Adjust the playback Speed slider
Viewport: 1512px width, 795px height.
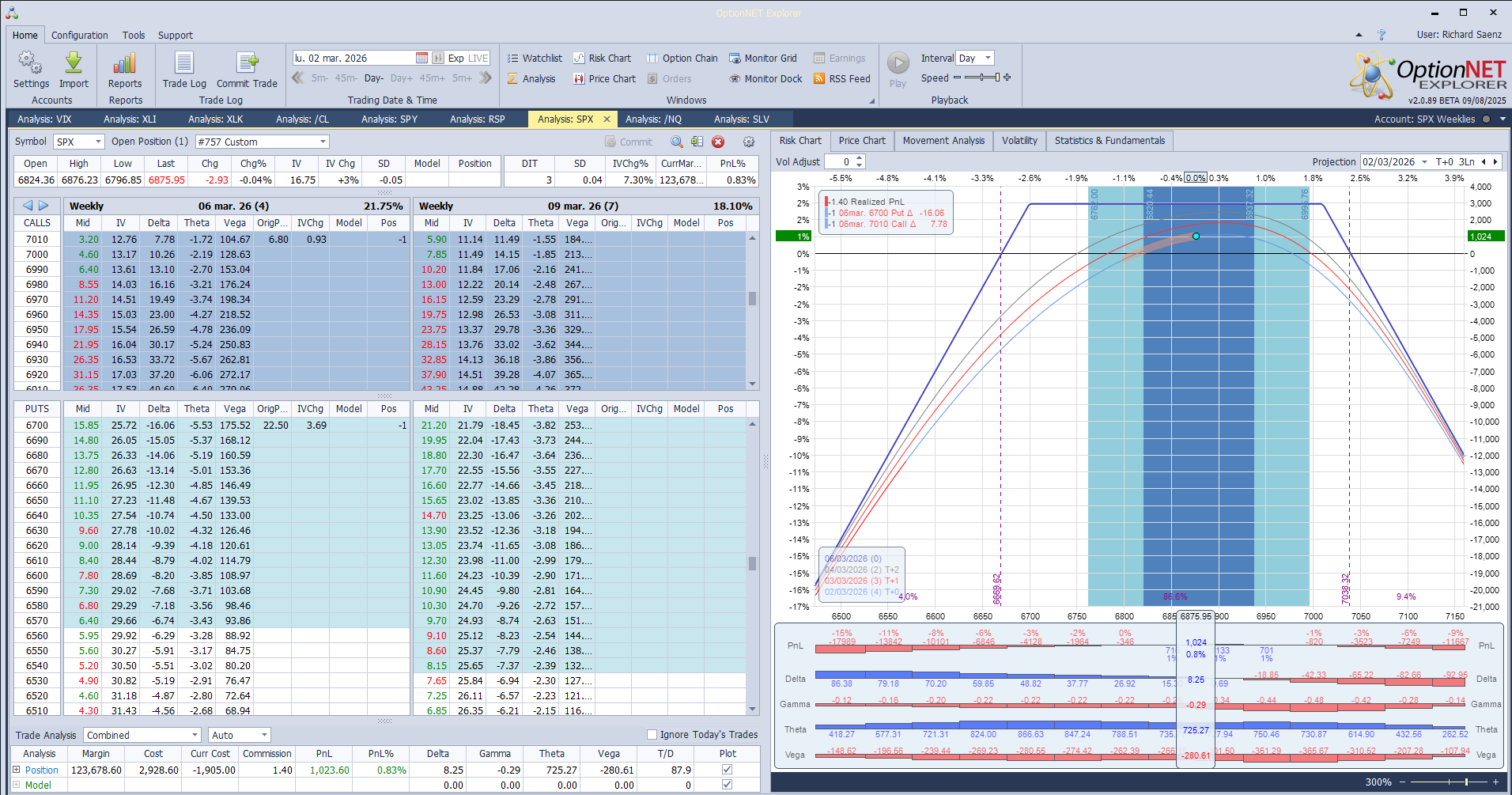pos(981,78)
